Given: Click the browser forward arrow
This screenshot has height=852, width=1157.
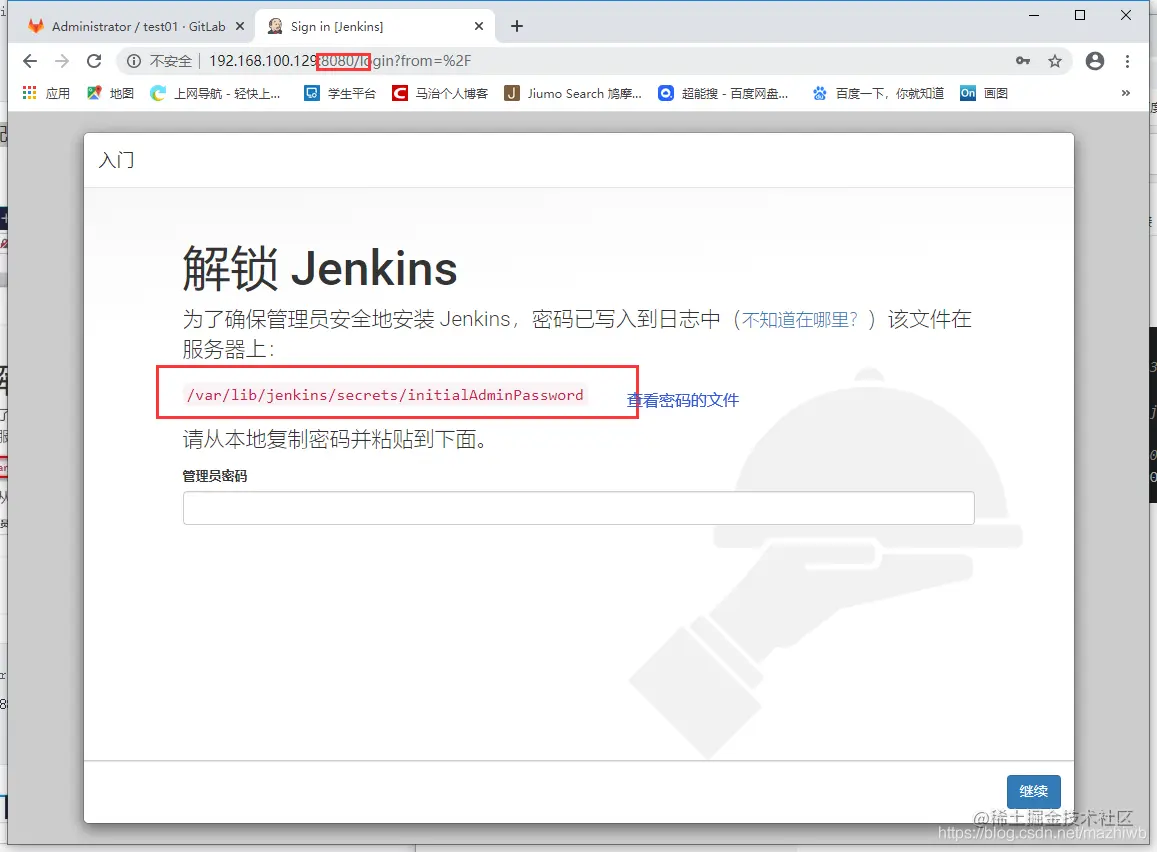Looking at the screenshot, I should pos(62,61).
